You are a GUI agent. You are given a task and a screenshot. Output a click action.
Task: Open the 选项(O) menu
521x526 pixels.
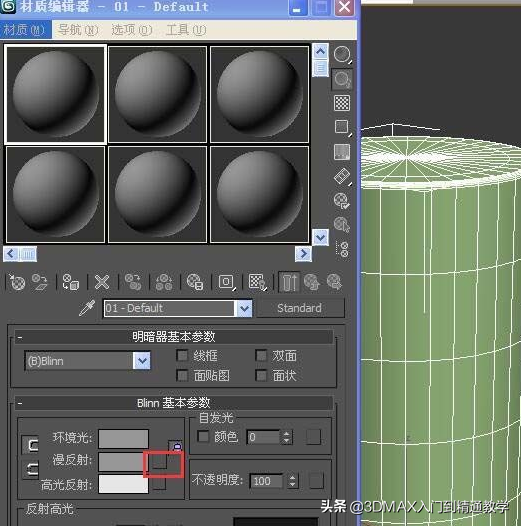click(132, 30)
